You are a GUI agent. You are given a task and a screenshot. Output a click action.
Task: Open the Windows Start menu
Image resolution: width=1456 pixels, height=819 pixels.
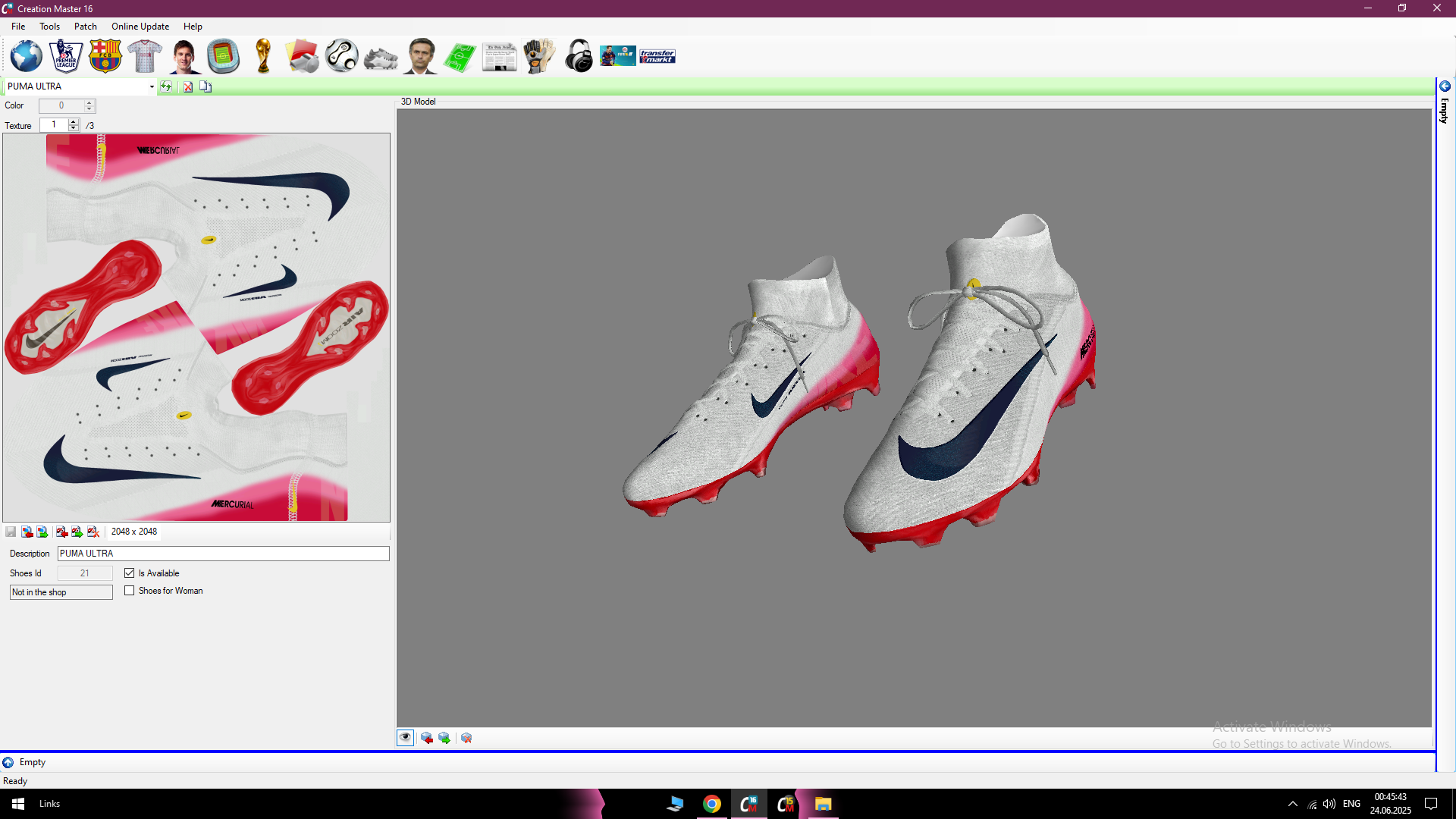click(18, 804)
